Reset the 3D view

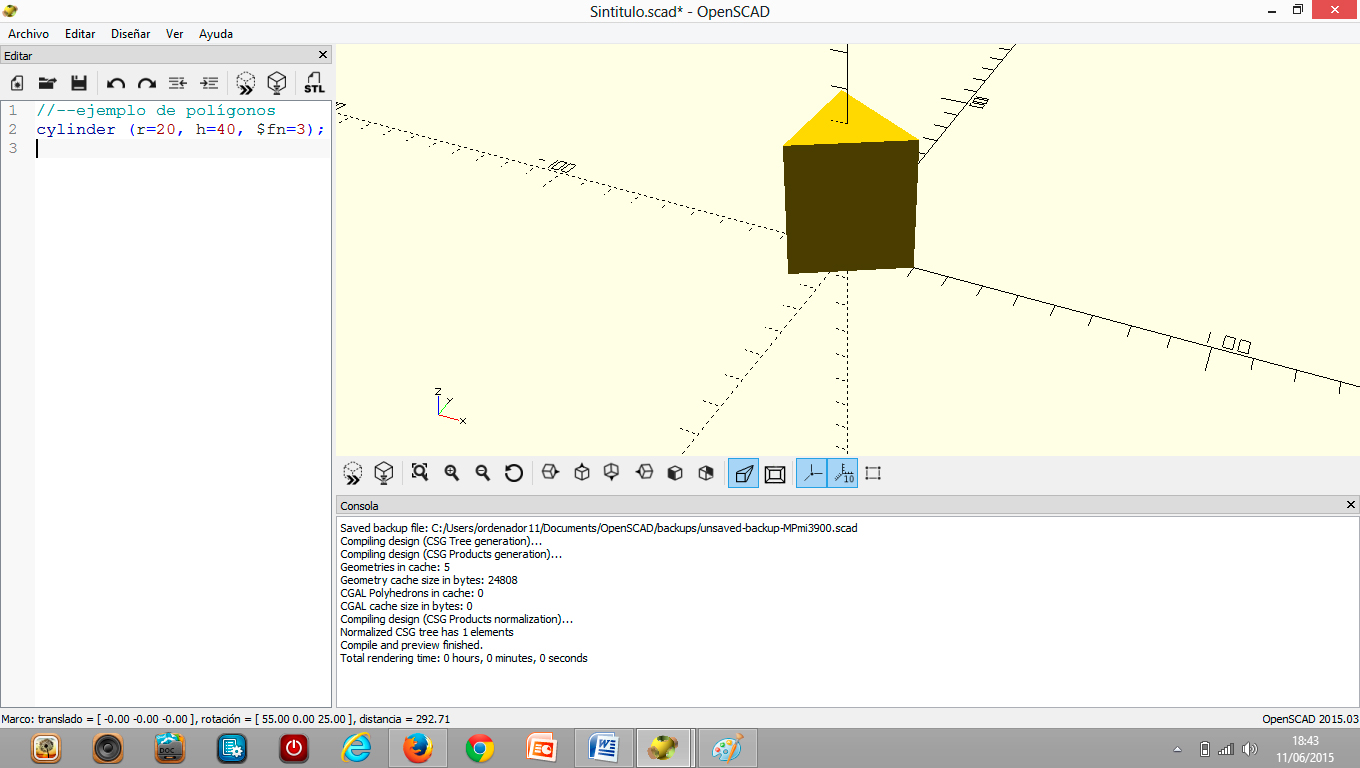point(514,473)
